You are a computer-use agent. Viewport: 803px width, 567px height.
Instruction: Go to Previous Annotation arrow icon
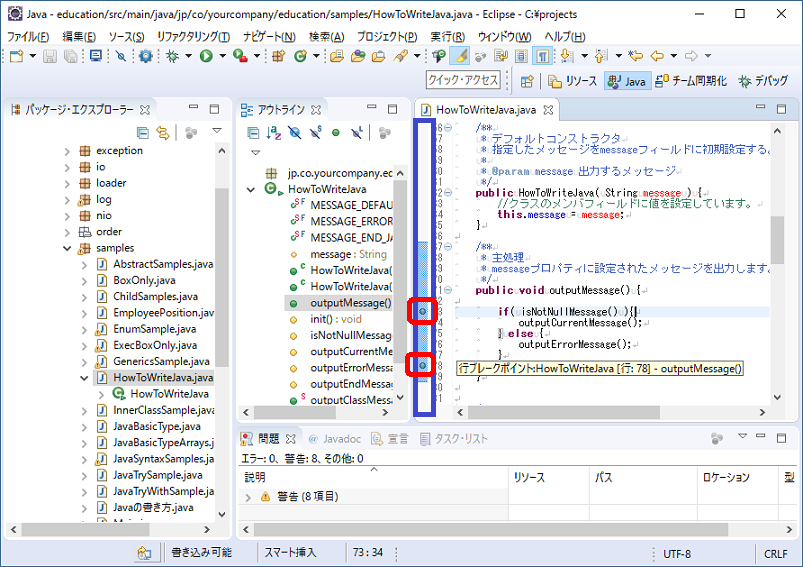pyautogui.click(x=601, y=56)
